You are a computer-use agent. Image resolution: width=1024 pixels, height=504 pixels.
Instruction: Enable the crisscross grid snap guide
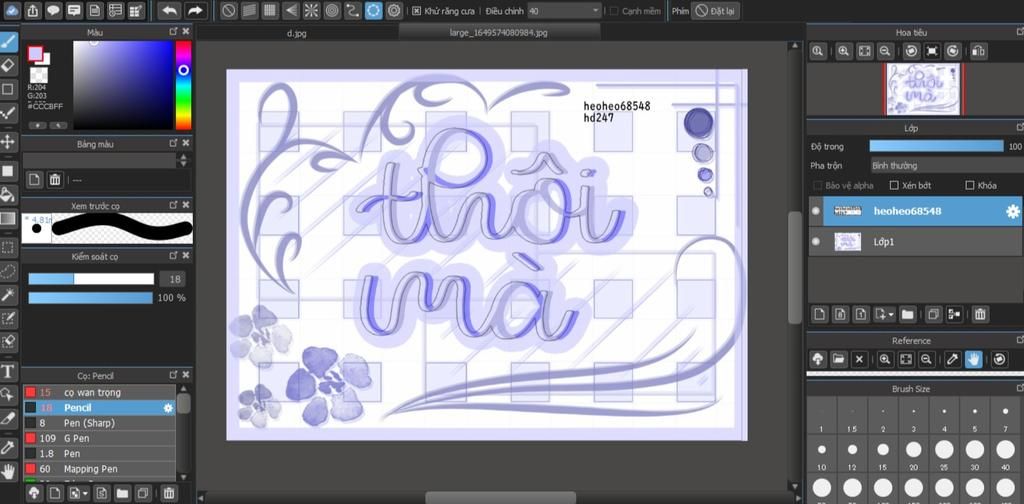pyautogui.click(x=270, y=10)
